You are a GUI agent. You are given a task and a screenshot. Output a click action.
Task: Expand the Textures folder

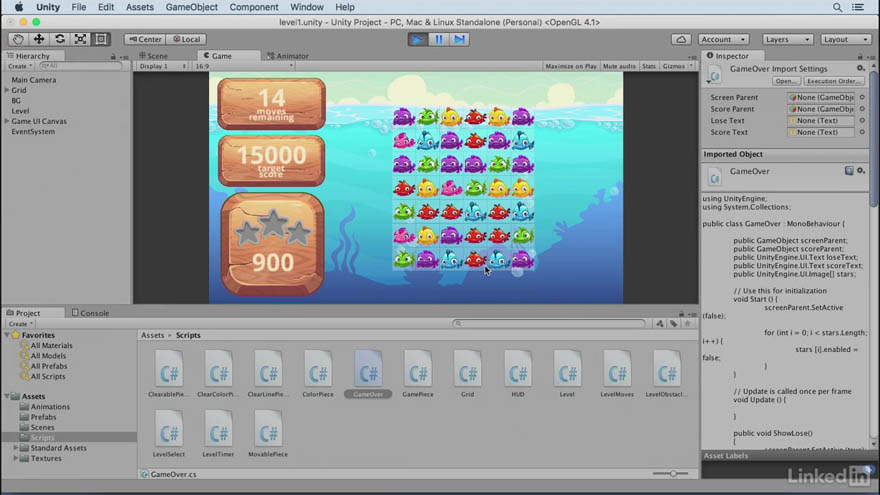pyautogui.click(x=16, y=459)
